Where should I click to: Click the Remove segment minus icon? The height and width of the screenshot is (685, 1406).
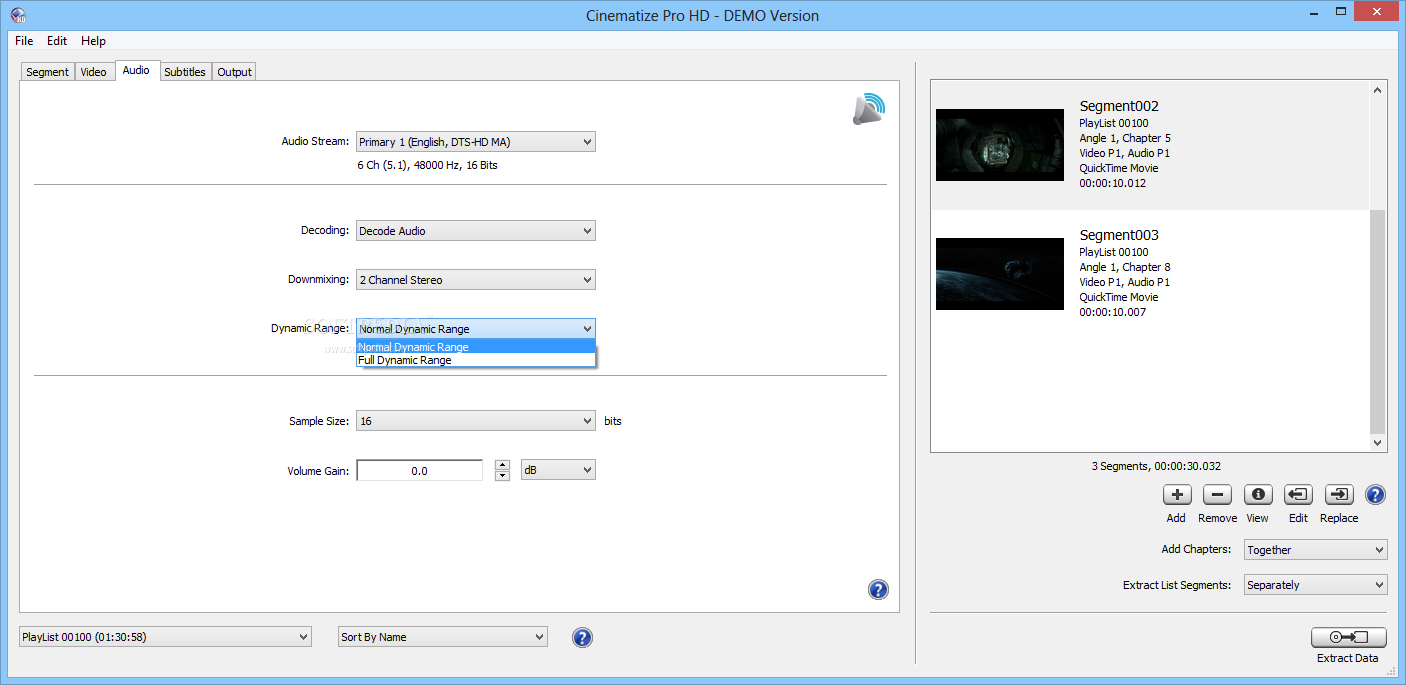[x=1217, y=494]
